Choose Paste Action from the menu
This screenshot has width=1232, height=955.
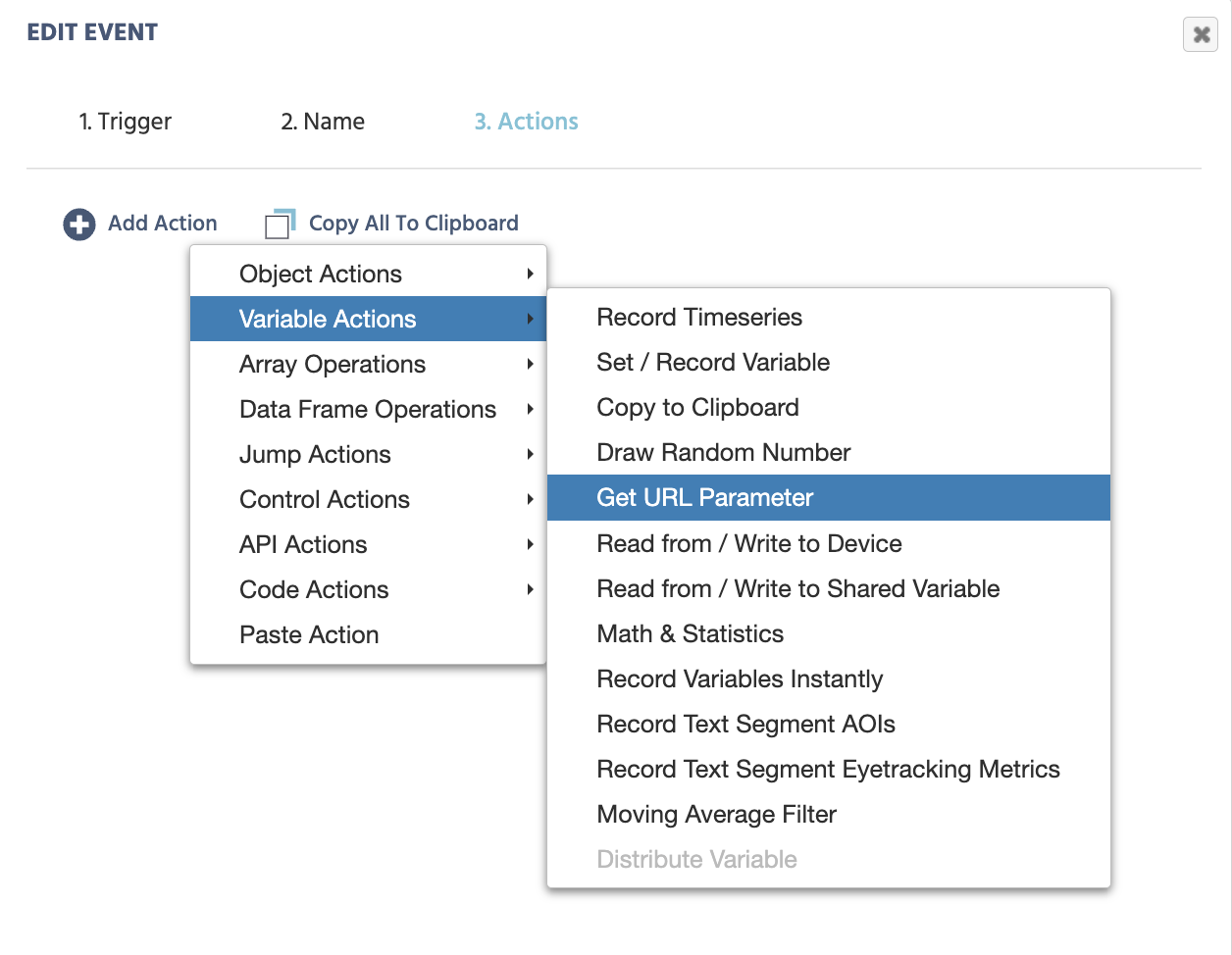click(x=368, y=635)
